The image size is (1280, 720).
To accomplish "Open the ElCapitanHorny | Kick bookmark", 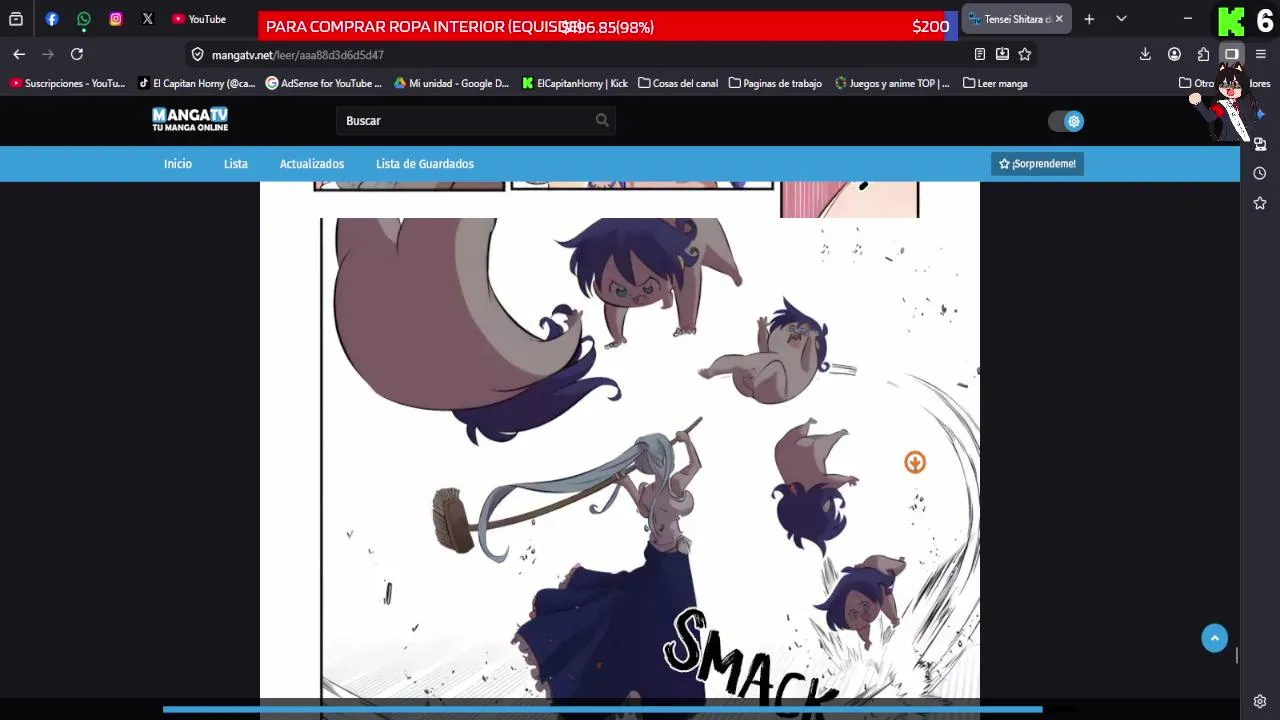I will [575, 84].
